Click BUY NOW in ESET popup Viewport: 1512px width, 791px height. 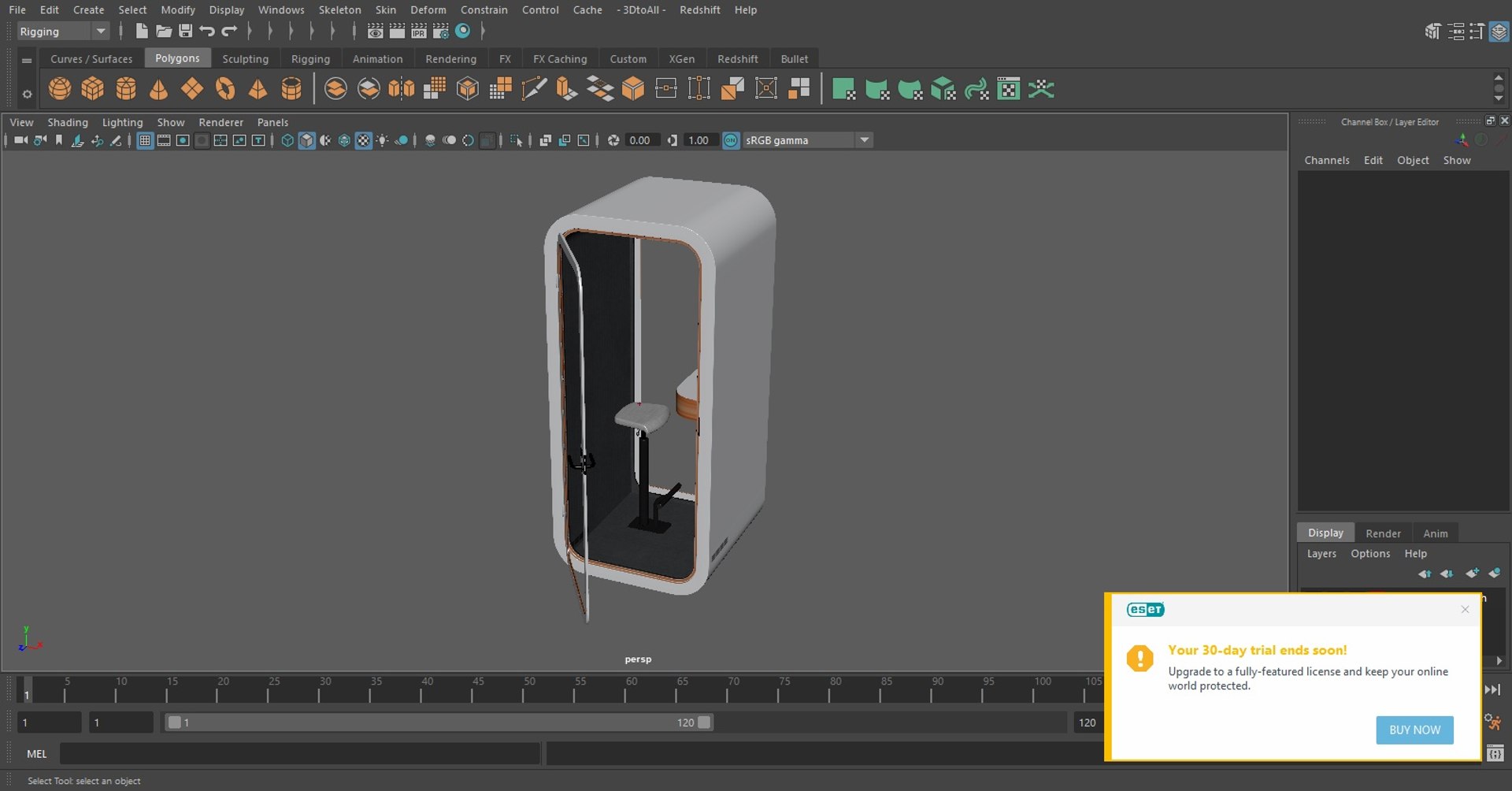click(1414, 730)
